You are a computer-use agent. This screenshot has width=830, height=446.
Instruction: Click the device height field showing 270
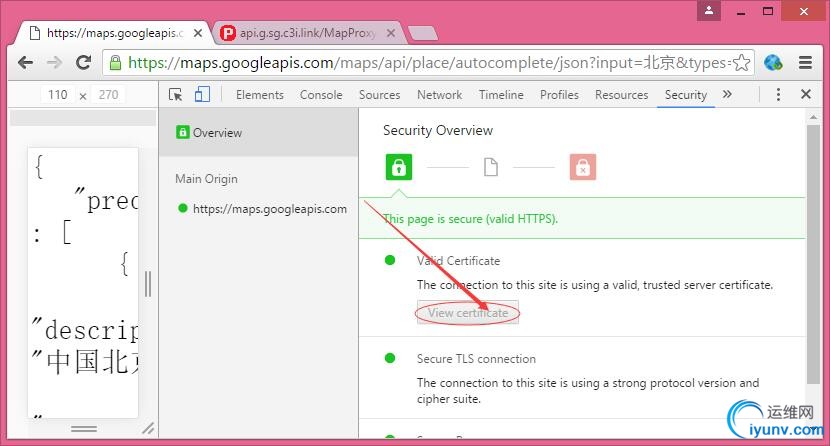(x=109, y=95)
